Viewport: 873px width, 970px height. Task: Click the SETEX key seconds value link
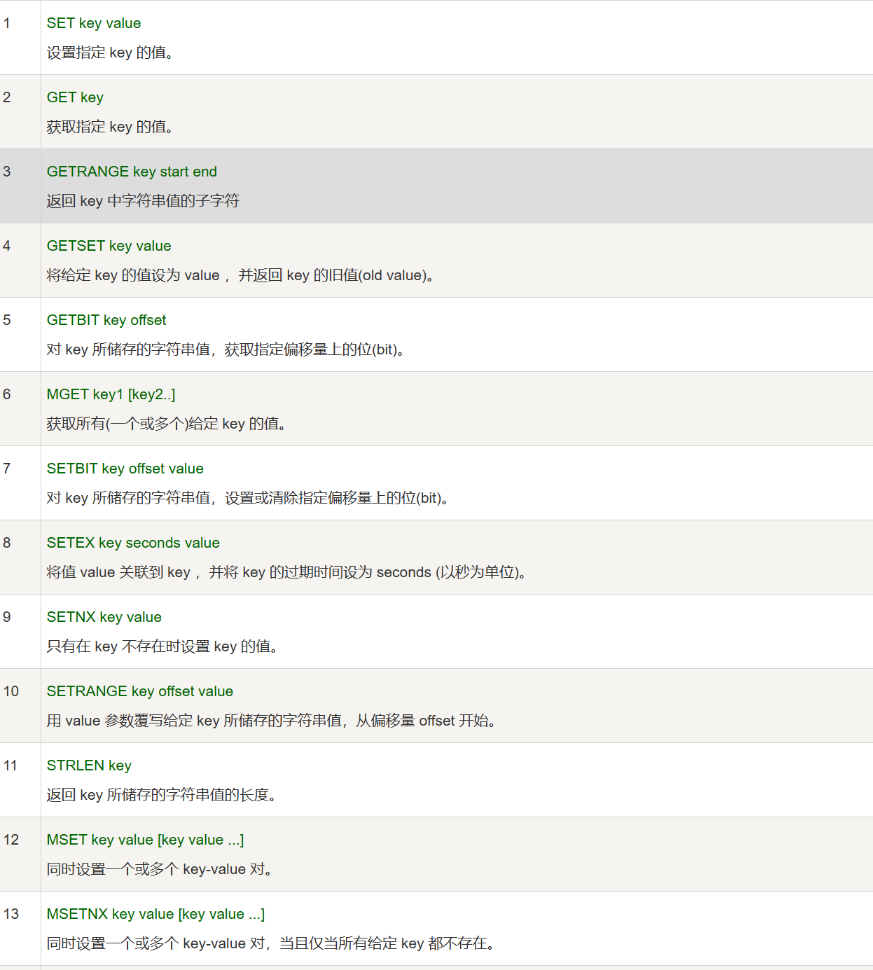point(133,543)
